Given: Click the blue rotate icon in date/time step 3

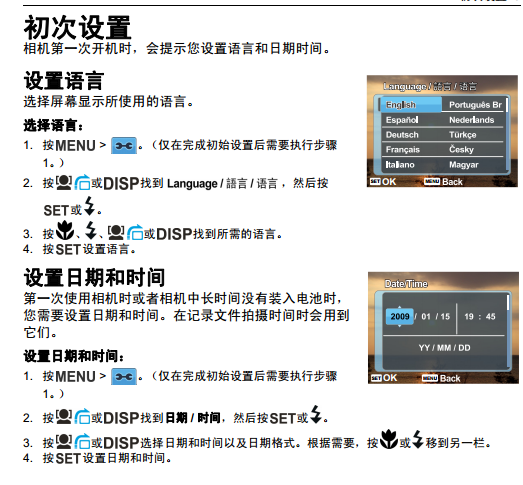Looking at the screenshot, I should [x=82, y=442].
